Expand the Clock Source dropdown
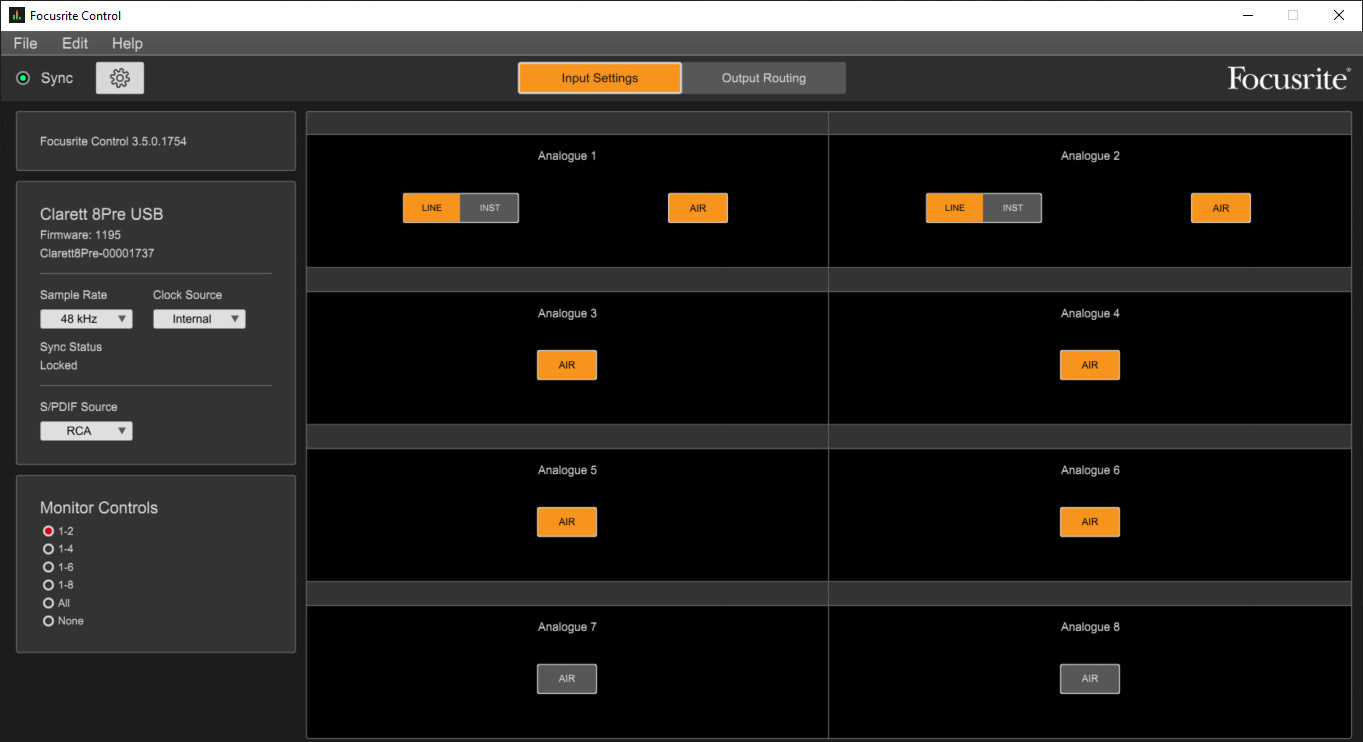 (x=199, y=319)
